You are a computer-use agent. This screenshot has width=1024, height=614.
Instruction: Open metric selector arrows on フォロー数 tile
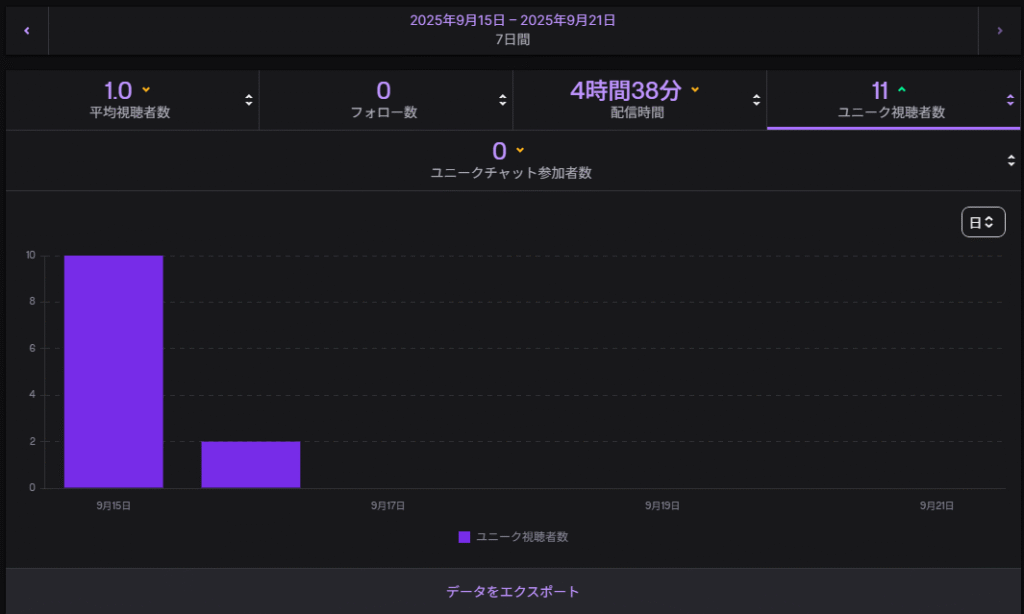[x=502, y=99]
